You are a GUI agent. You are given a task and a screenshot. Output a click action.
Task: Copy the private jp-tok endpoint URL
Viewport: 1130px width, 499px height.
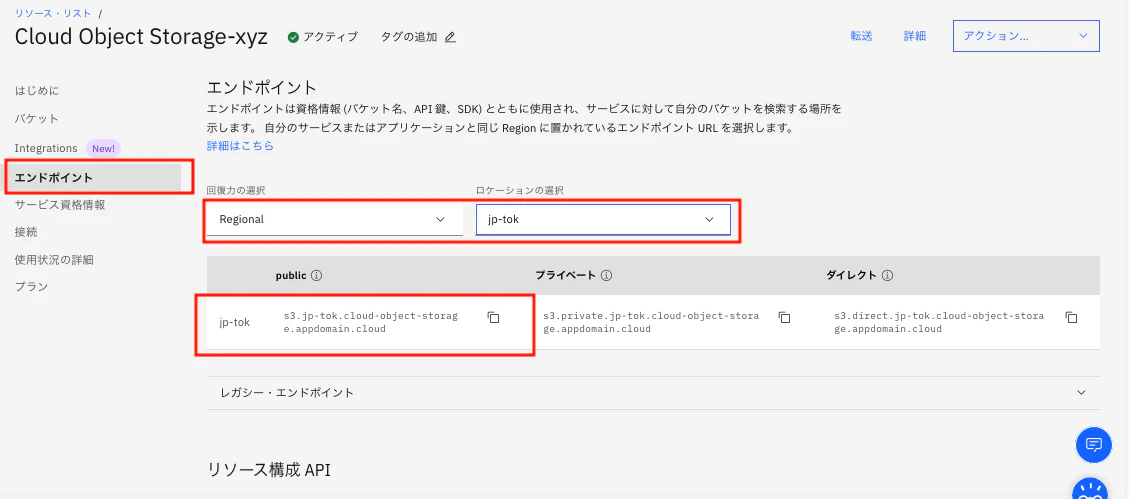coord(785,317)
